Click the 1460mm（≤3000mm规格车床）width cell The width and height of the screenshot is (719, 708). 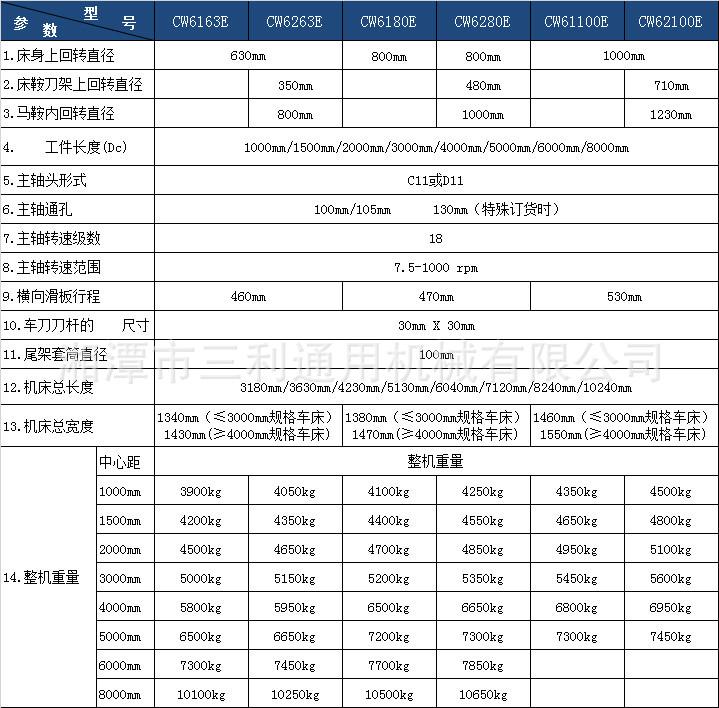625,426
